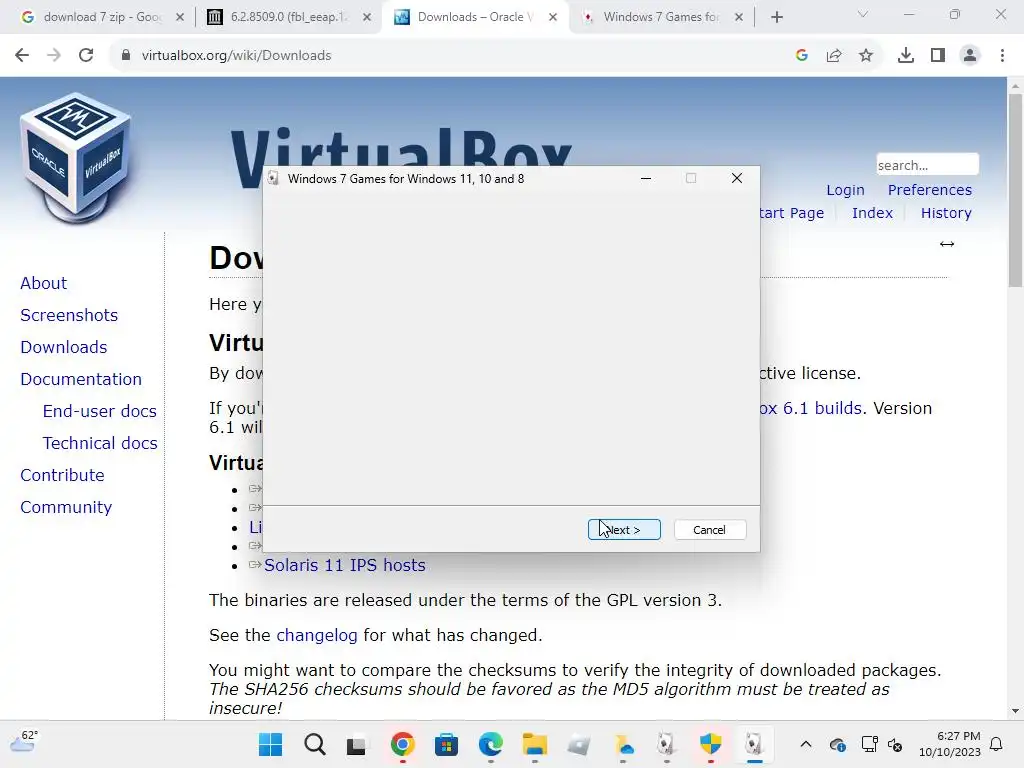Open clock showing 6:27 PM
The width and height of the screenshot is (1024, 768).
(950, 744)
